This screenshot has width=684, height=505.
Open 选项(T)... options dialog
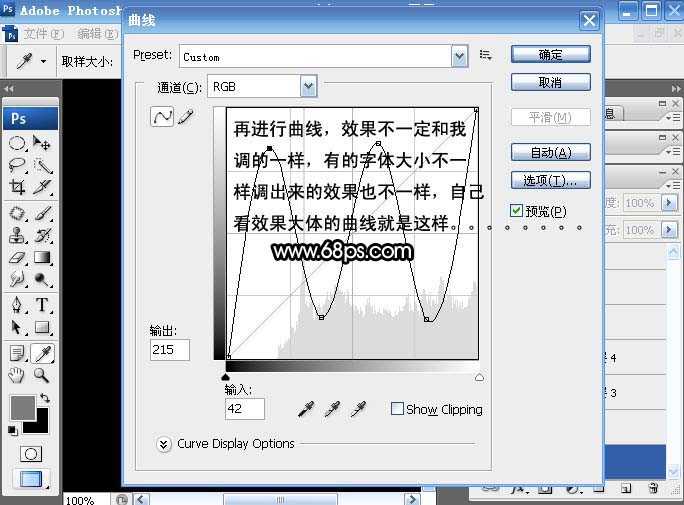(x=551, y=180)
